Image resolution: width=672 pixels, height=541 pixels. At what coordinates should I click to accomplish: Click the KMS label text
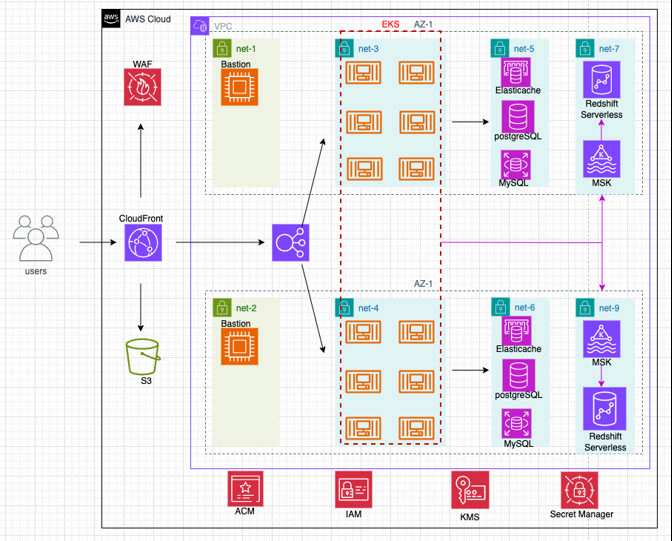click(x=470, y=517)
